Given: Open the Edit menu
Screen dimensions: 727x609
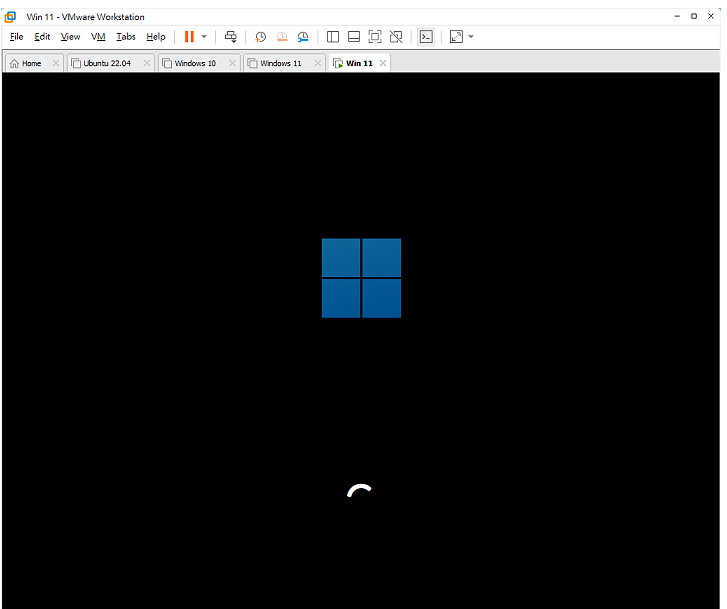Looking at the screenshot, I should (x=42, y=37).
